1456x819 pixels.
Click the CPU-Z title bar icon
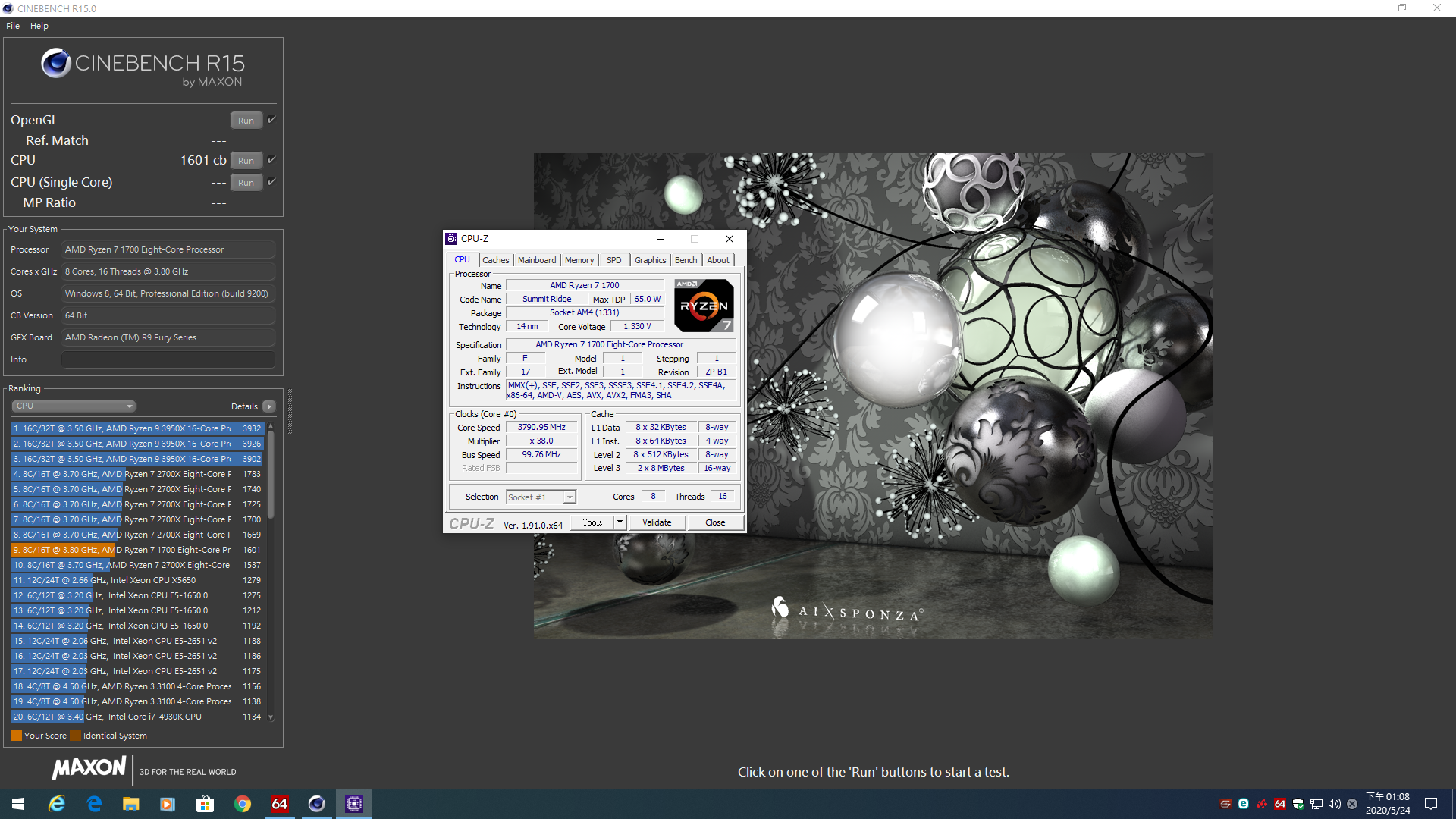pos(452,239)
